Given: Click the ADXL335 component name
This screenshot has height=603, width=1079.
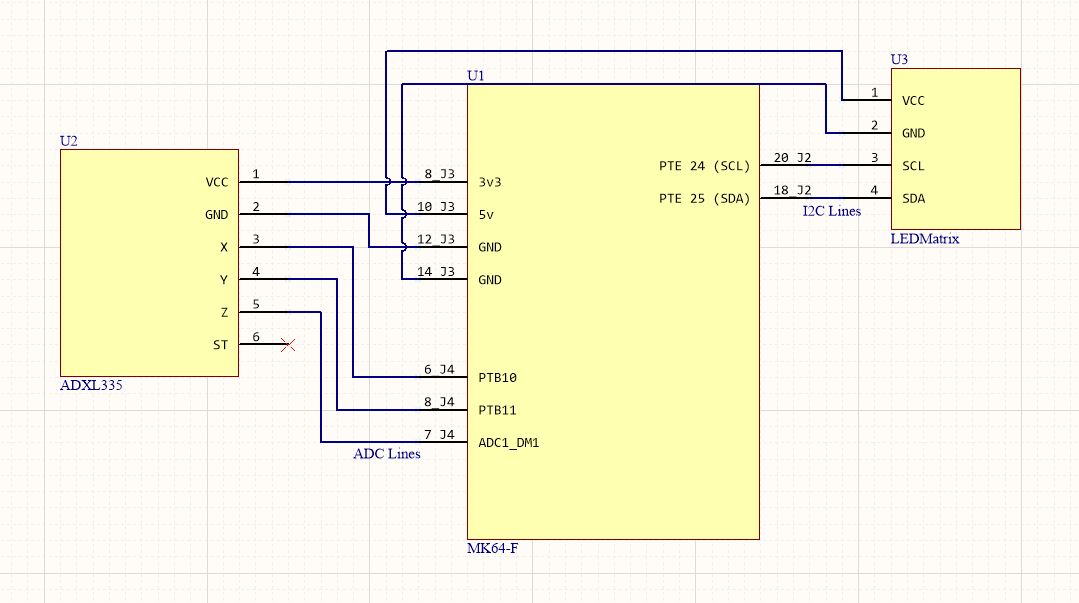Looking at the screenshot, I should tap(92, 385).
